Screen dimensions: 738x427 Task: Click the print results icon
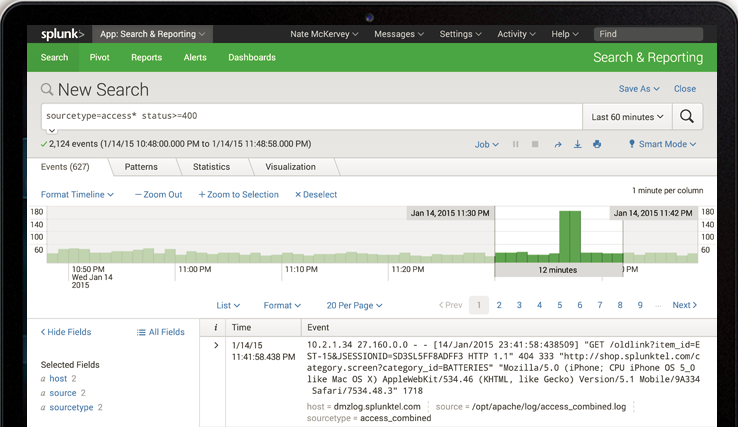pos(597,144)
